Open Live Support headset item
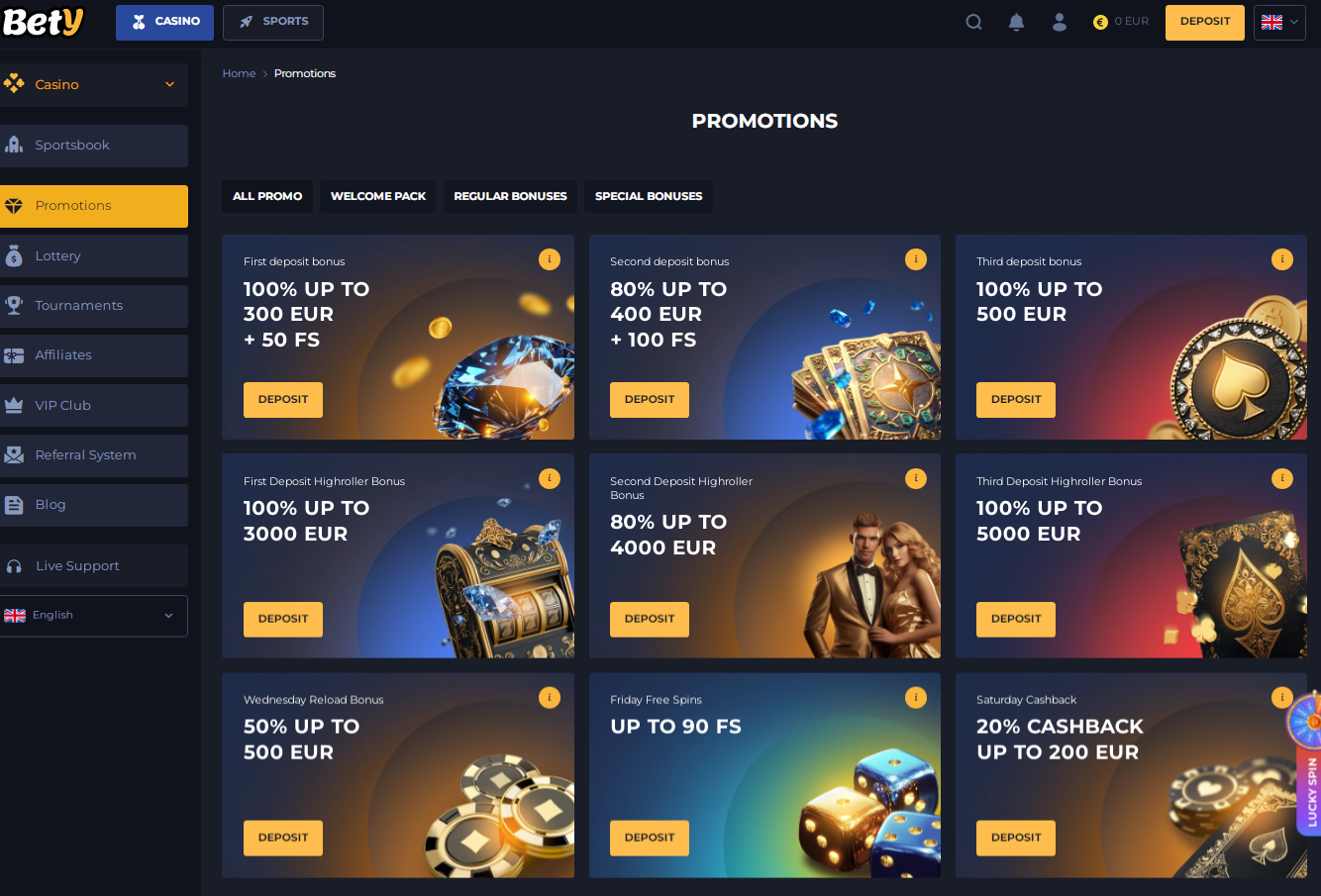Screen dimensions: 1321x896 [x=94, y=565]
